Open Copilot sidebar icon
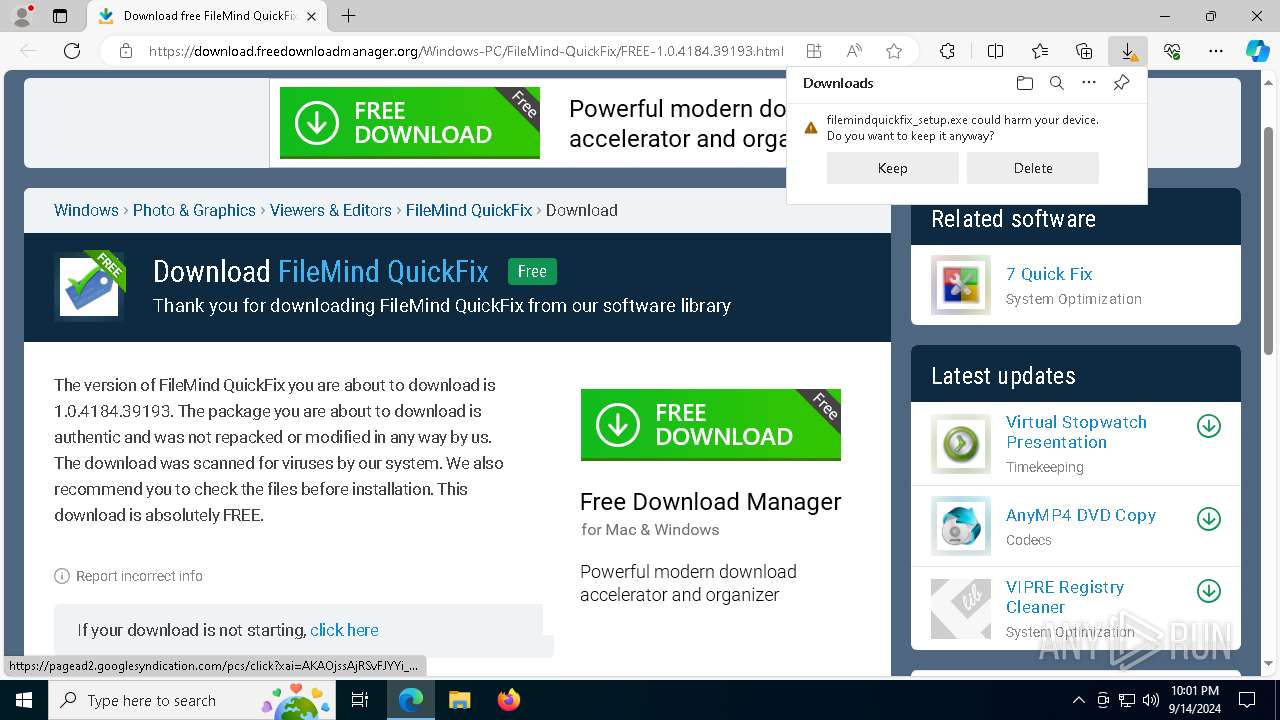Viewport: 1280px width, 720px height. (1257, 51)
